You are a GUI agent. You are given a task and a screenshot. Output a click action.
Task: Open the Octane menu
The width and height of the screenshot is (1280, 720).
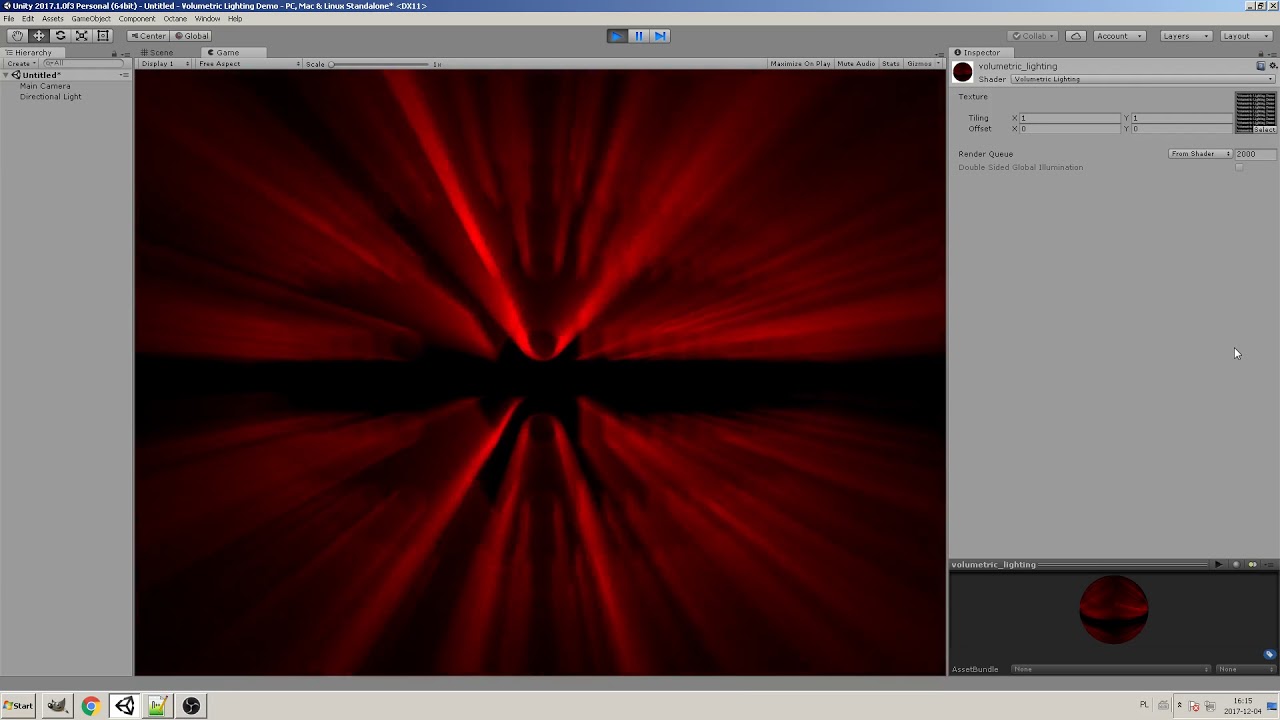coord(175,19)
